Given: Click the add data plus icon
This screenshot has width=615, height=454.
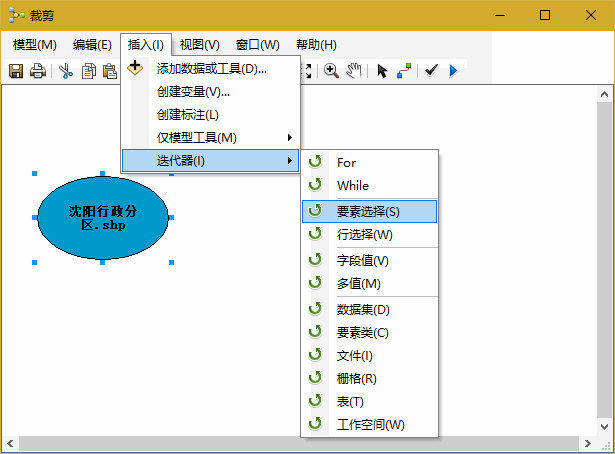Looking at the screenshot, I should pyautogui.click(x=135, y=67).
